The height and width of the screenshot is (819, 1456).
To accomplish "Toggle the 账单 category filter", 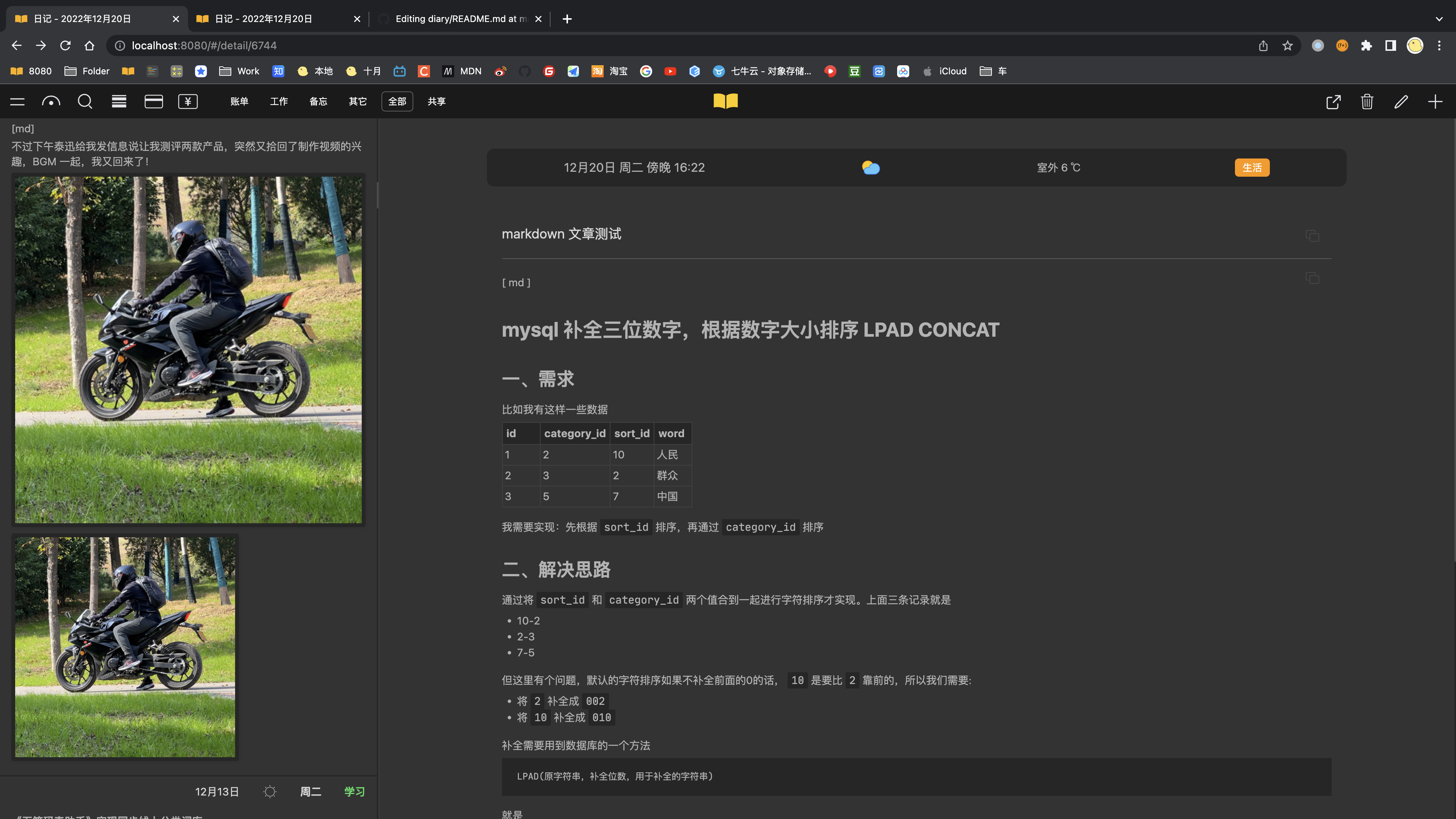I will [239, 102].
